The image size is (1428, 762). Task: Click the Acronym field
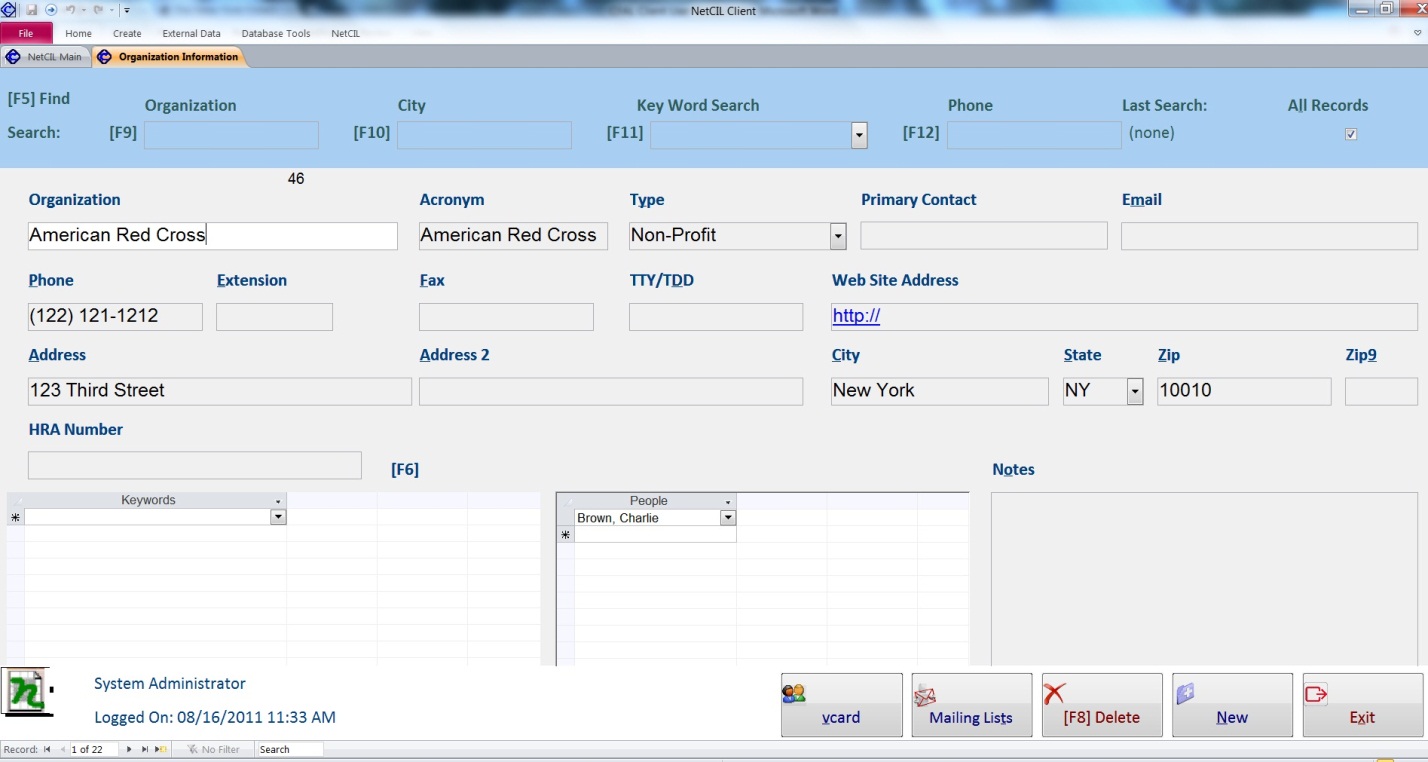coord(513,236)
